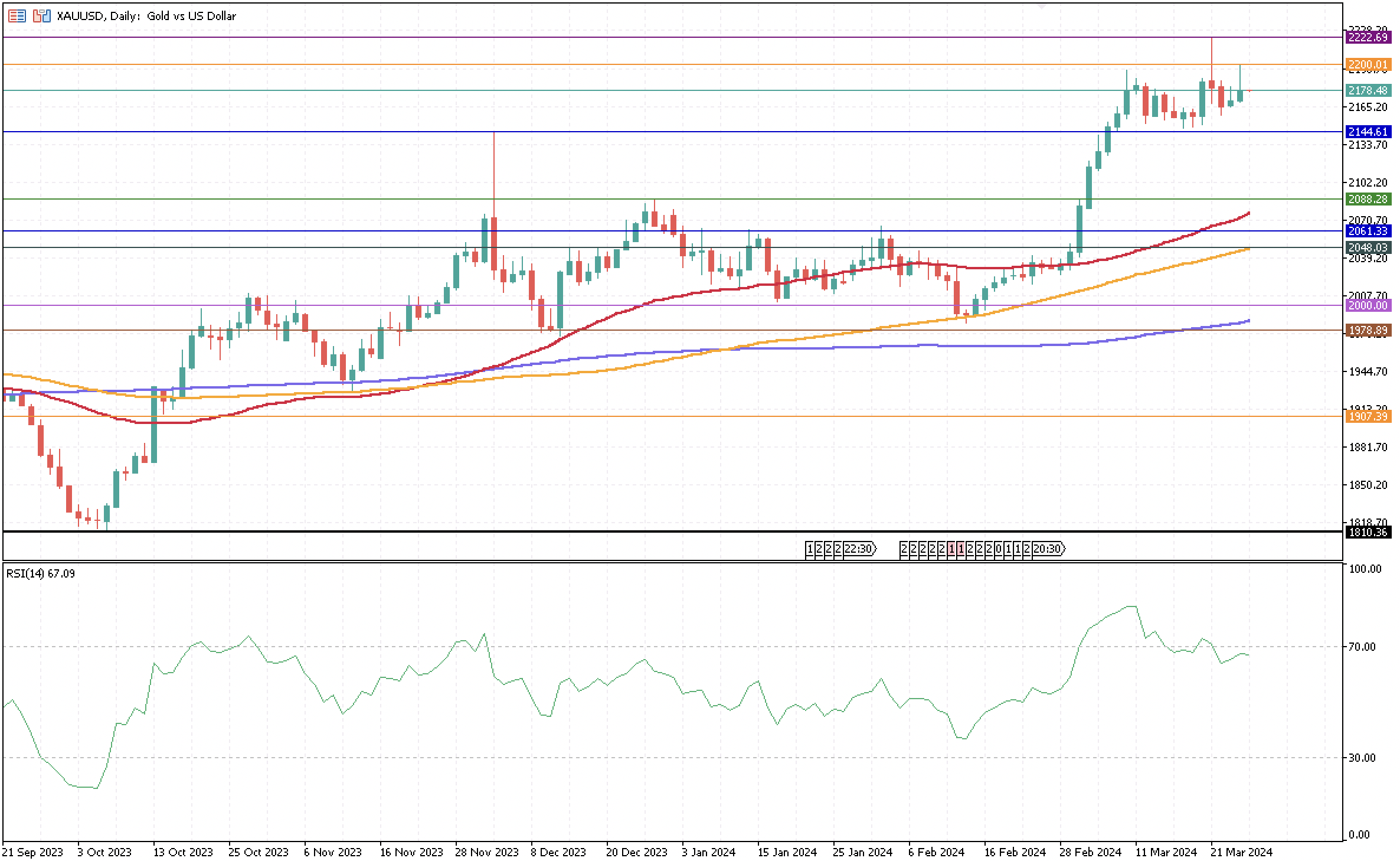Select the 2144.61 blue price label
The height and width of the screenshot is (861, 1400).
point(1368,132)
